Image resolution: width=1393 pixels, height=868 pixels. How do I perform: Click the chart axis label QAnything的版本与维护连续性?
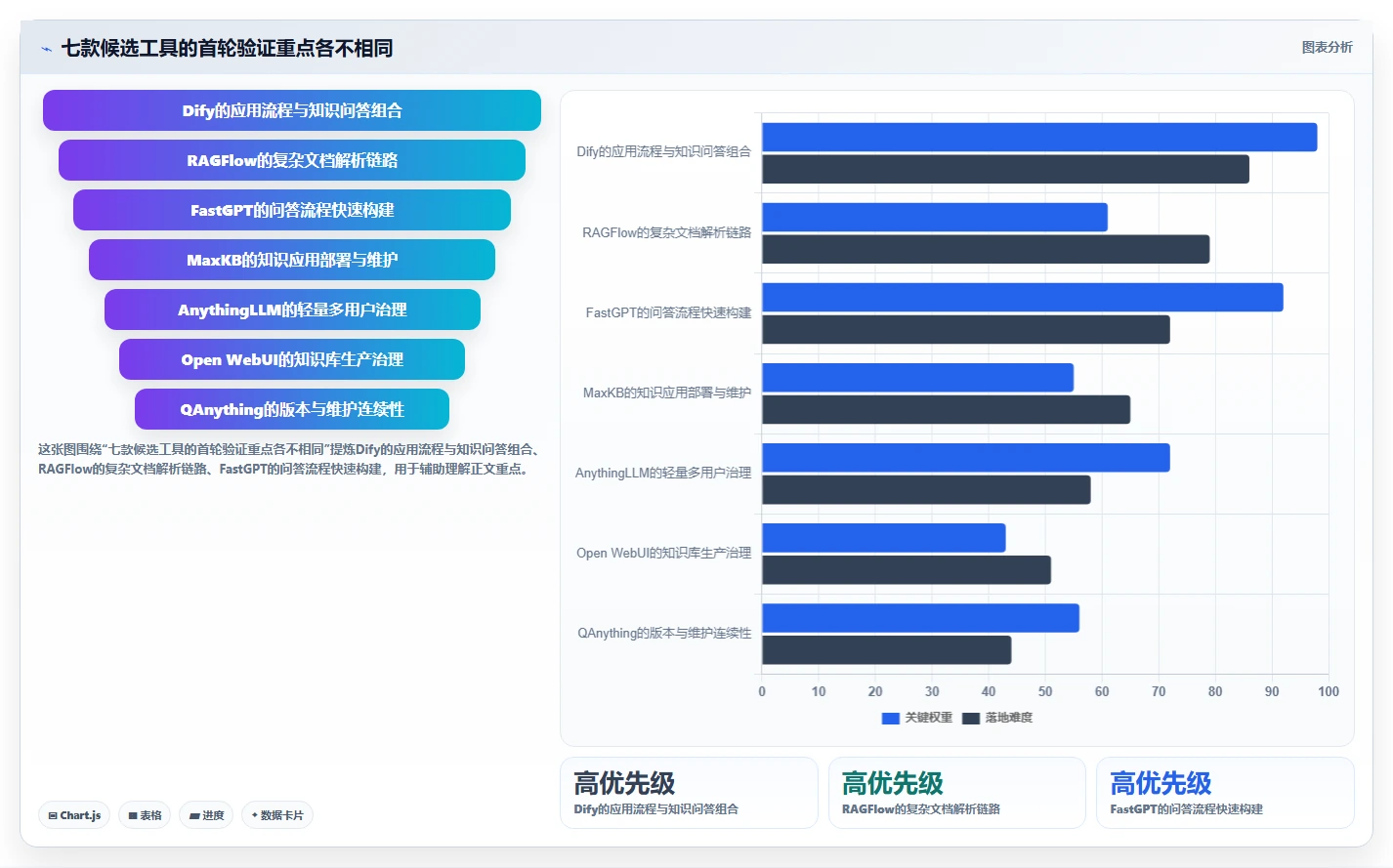pos(664,634)
